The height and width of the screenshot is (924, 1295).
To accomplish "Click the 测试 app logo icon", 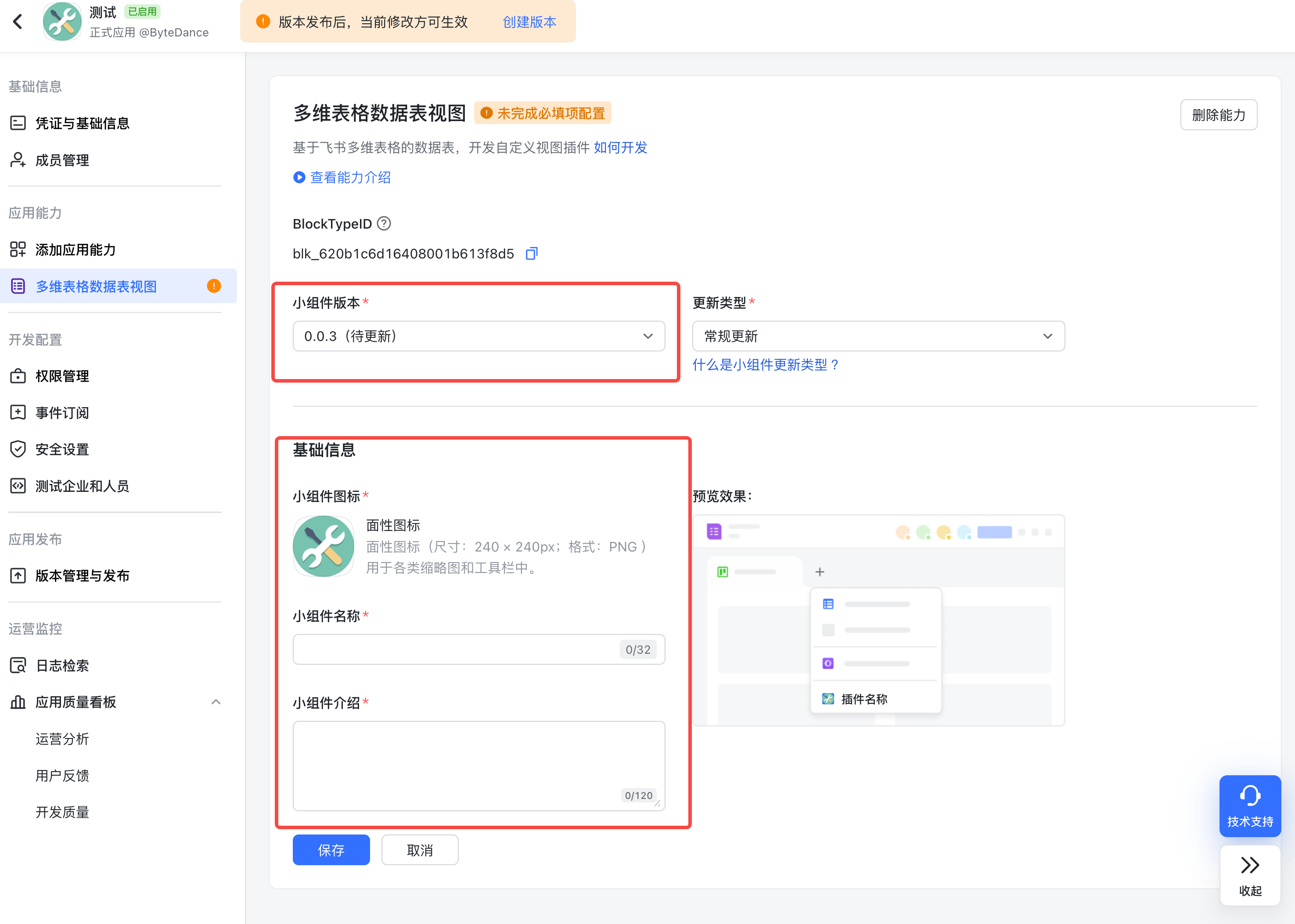I will pos(63,21).
